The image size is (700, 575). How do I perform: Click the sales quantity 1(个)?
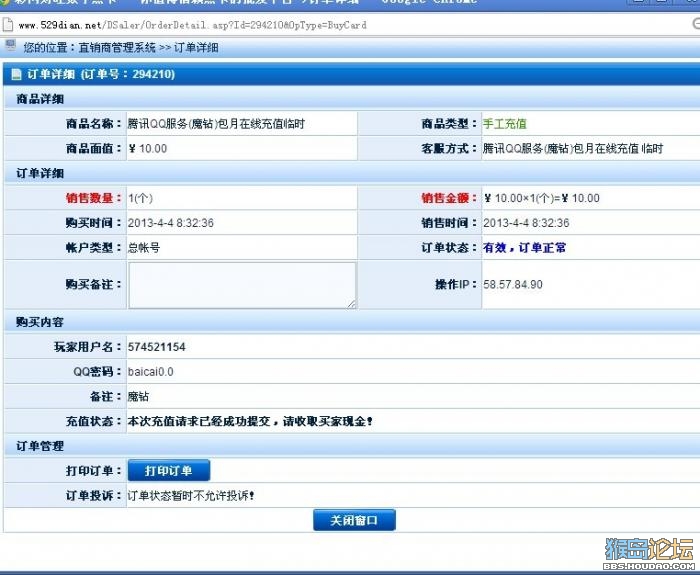[x=140, y=198]
